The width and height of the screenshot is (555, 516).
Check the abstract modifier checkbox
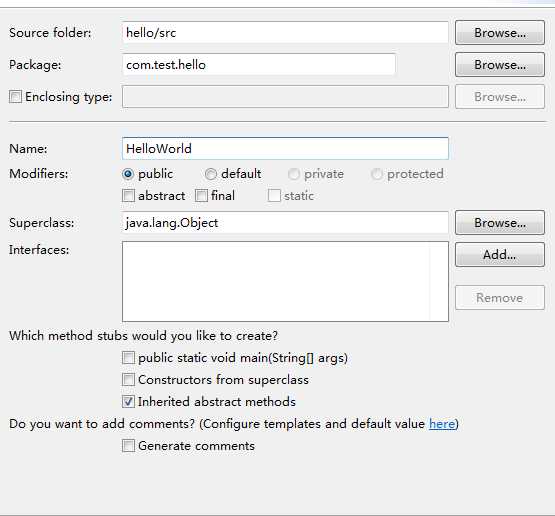click(128, 195)
